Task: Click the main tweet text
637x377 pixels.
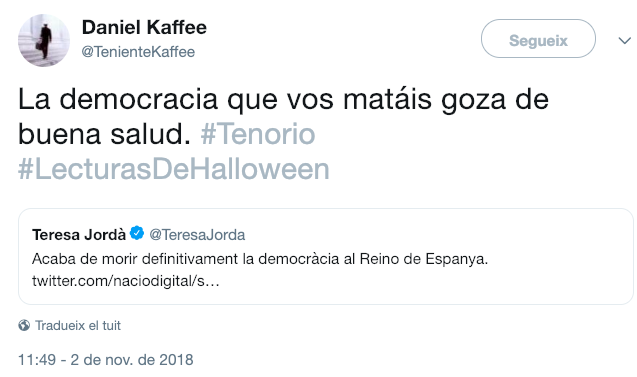Action: tap(283, 134)
